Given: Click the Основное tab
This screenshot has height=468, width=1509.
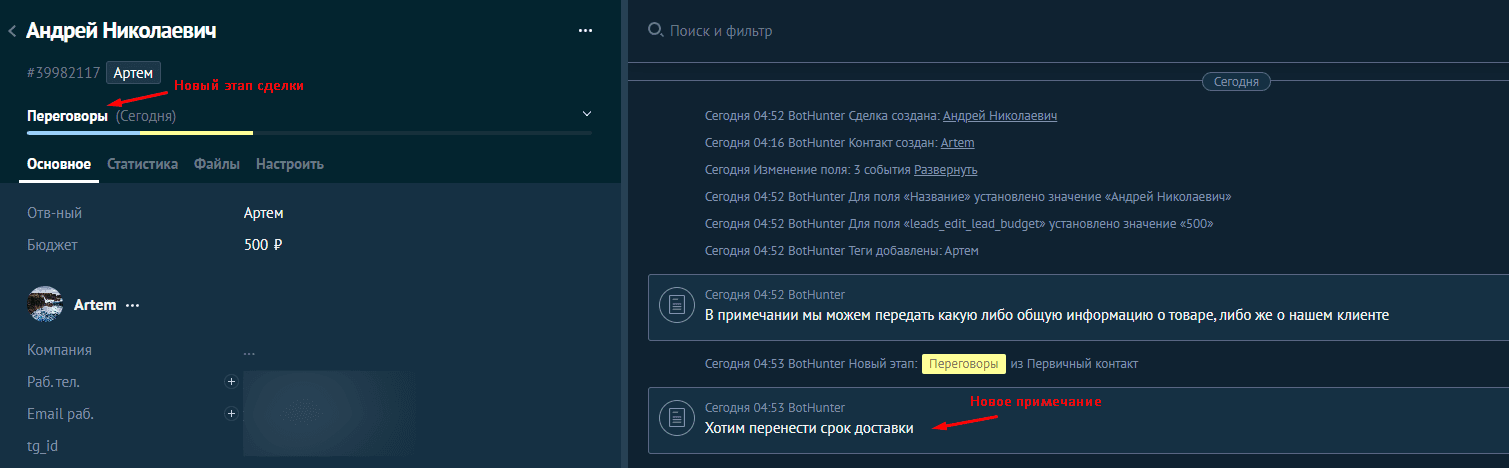Looking at the screenshot, I should (x=59, y=164).
